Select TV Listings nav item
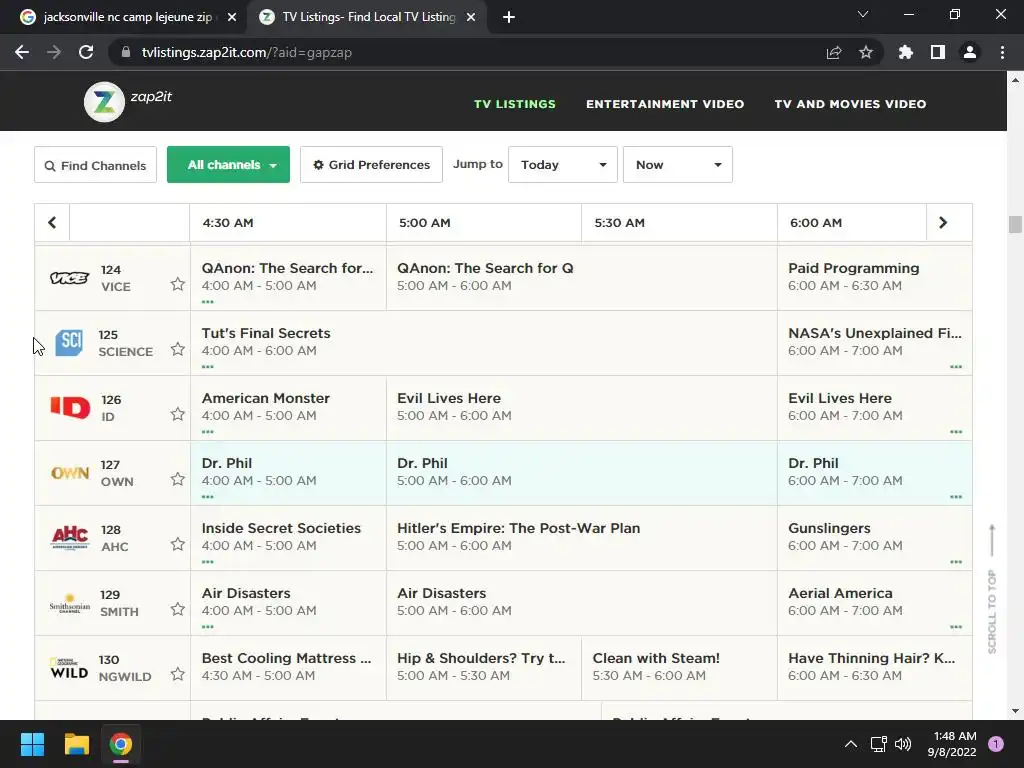 click(x=515, y=104)
